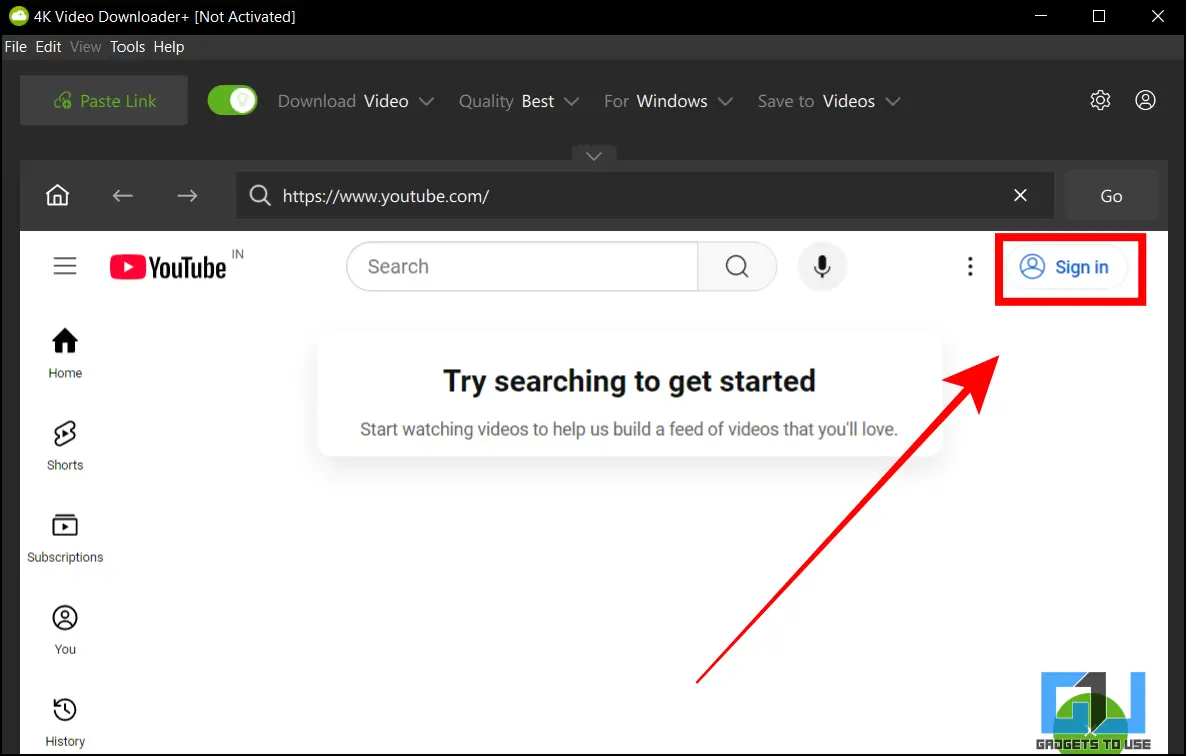Click the magnifier icon in the address bar

click(x=259, y=196)
